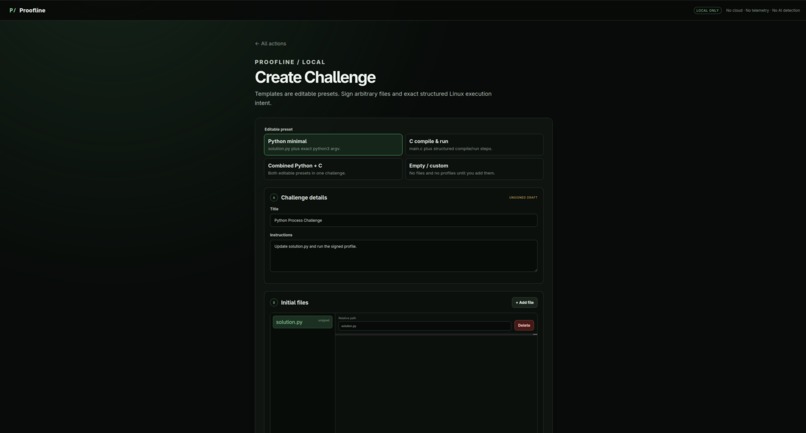Click the Initial files step circle icon

pyautogui.click(x=273, y=302)
